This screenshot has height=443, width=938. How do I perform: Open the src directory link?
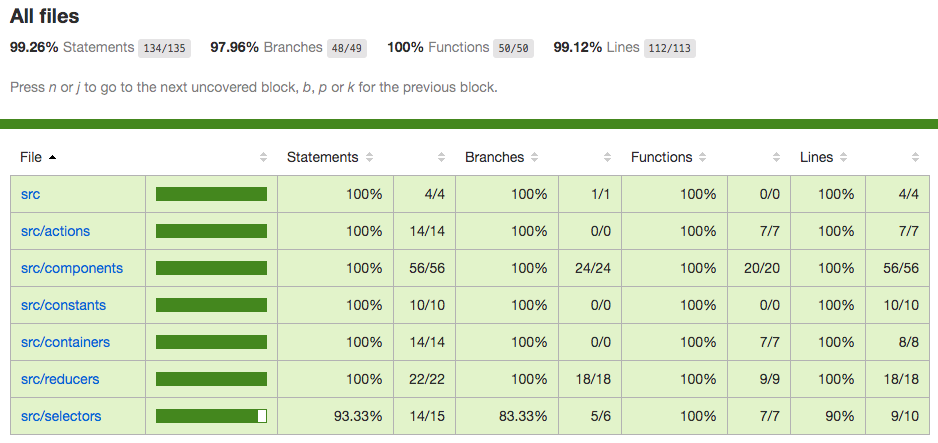31,194
